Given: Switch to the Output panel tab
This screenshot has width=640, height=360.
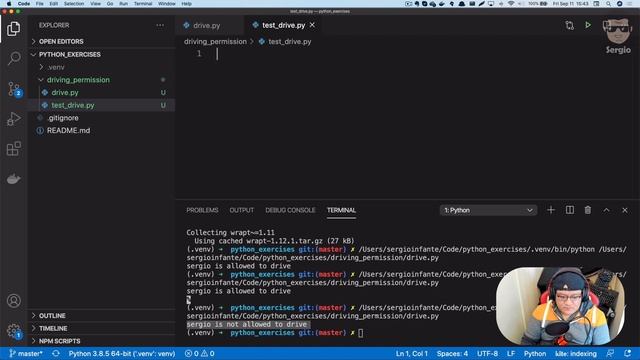Looking at the screenshot, I should coord(242,210).
